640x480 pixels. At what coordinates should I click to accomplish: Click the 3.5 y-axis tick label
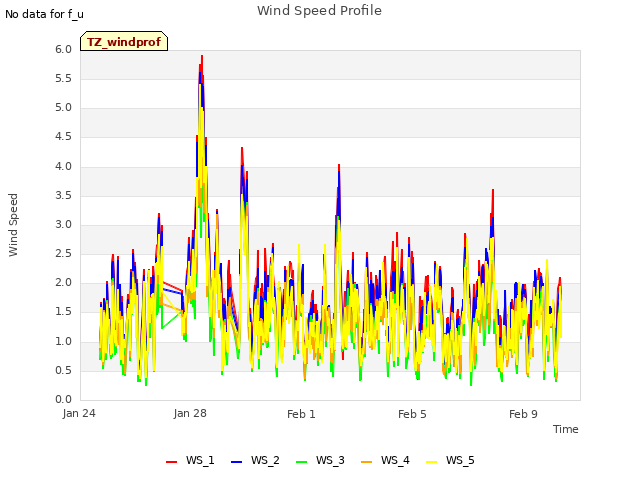[x=63, y=196]
